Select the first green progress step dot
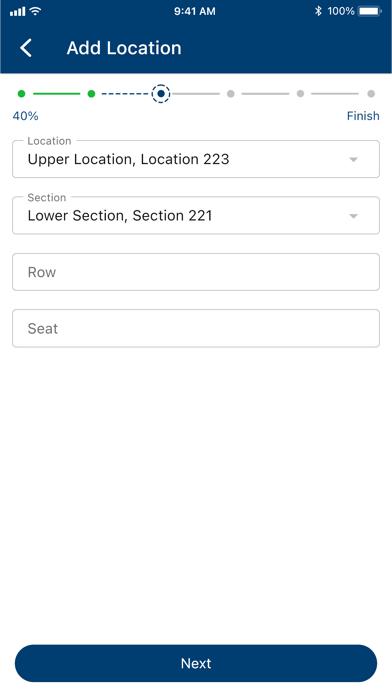The image size is (392, 696). click(x=21, y=94)
